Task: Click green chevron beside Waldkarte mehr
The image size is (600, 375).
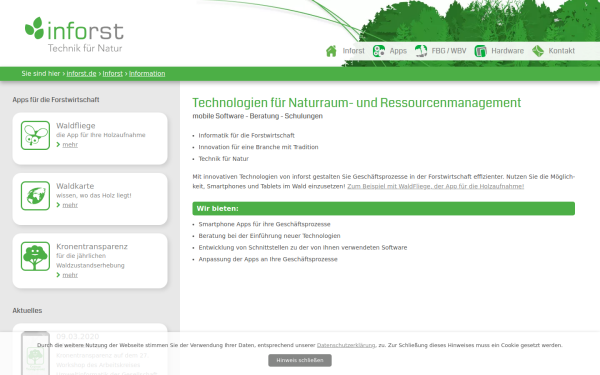Action: 58,205
